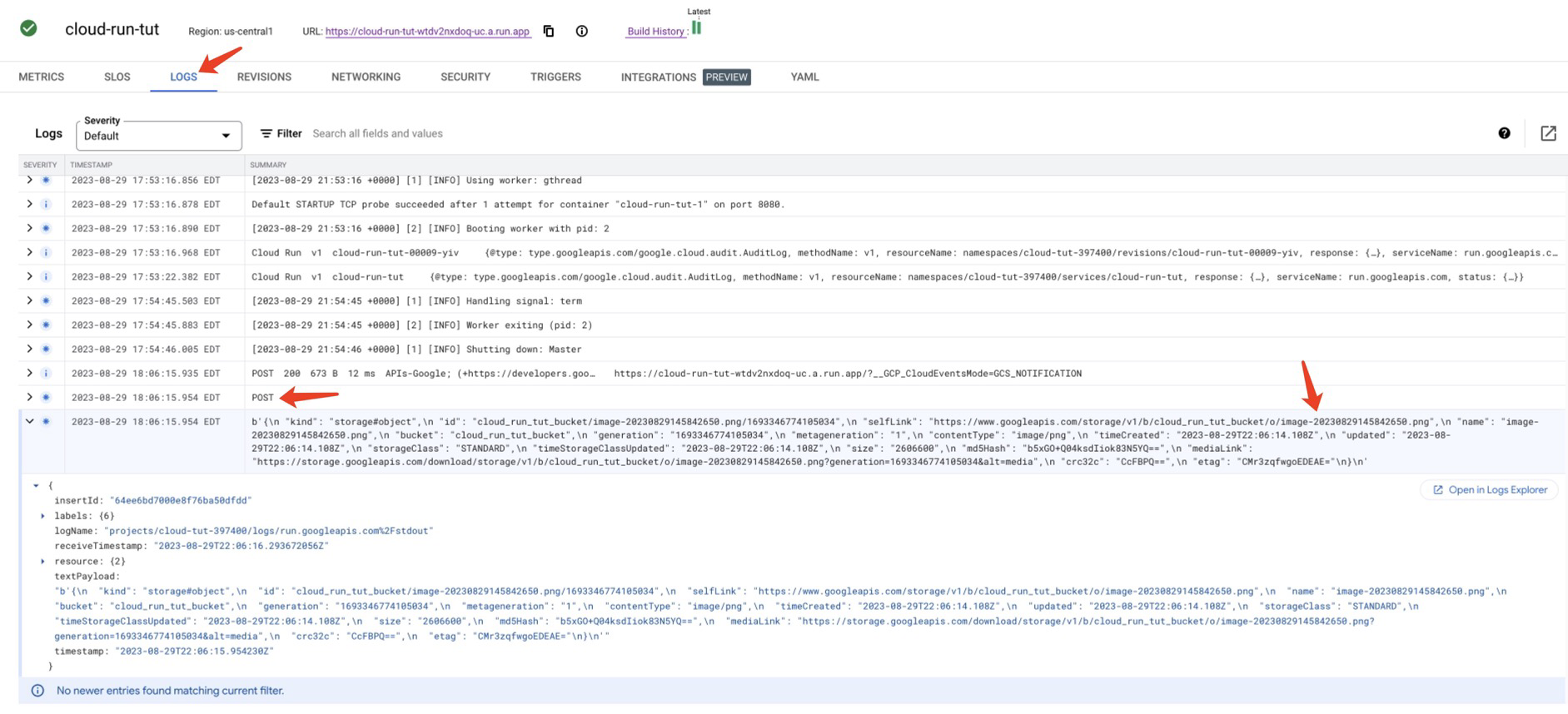The image size is (1568, 714).
Task: Expand the resource {2} JSON node
Action: 42,561
